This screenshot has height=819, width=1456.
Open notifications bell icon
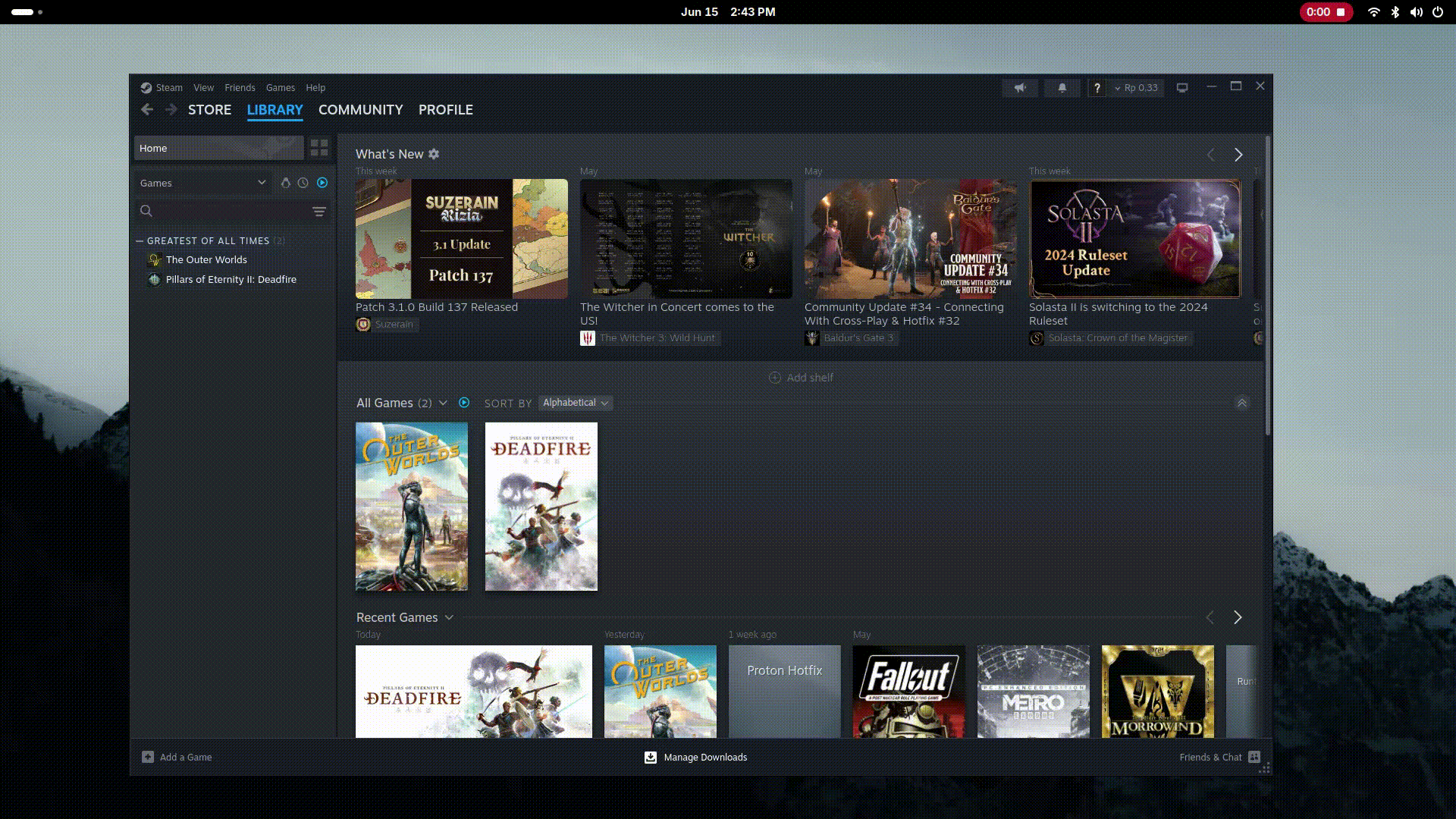pos(1062,88)
